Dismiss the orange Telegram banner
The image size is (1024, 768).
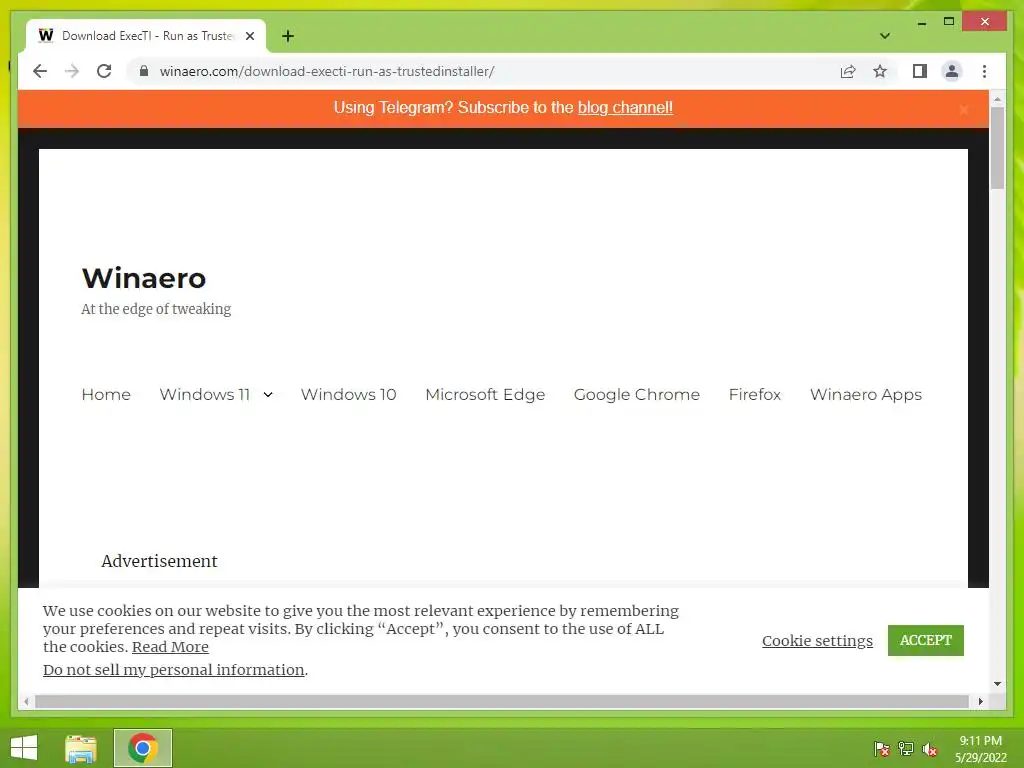[x=964, y=110]
